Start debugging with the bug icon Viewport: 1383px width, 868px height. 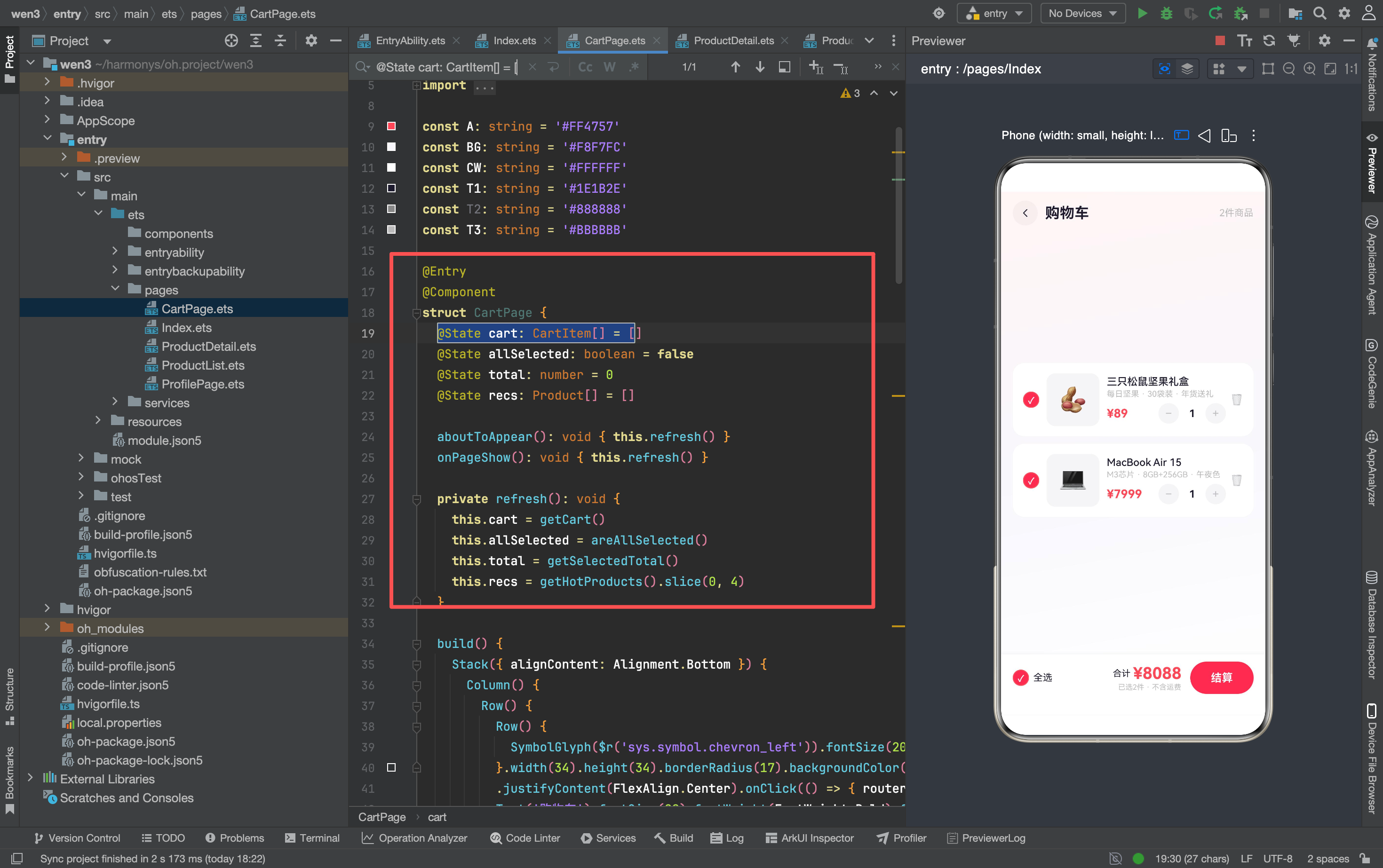pyautogui.click(x=1167, y=13)
